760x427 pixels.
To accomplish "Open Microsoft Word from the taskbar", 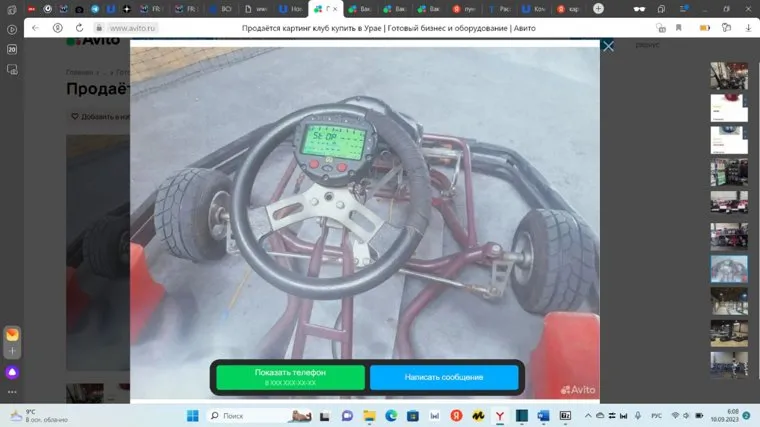I will pos(544,415).
